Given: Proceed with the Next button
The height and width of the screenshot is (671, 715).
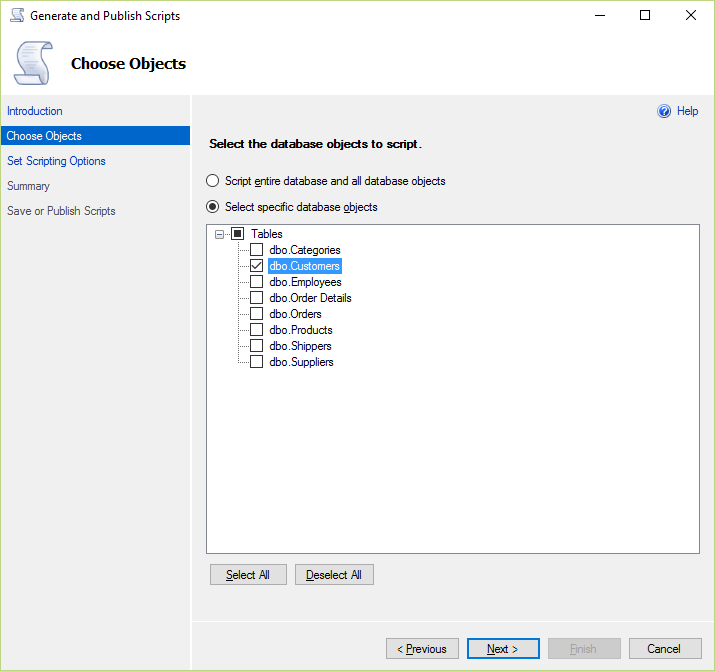Looking at the screenshot, I should [503, 649].
